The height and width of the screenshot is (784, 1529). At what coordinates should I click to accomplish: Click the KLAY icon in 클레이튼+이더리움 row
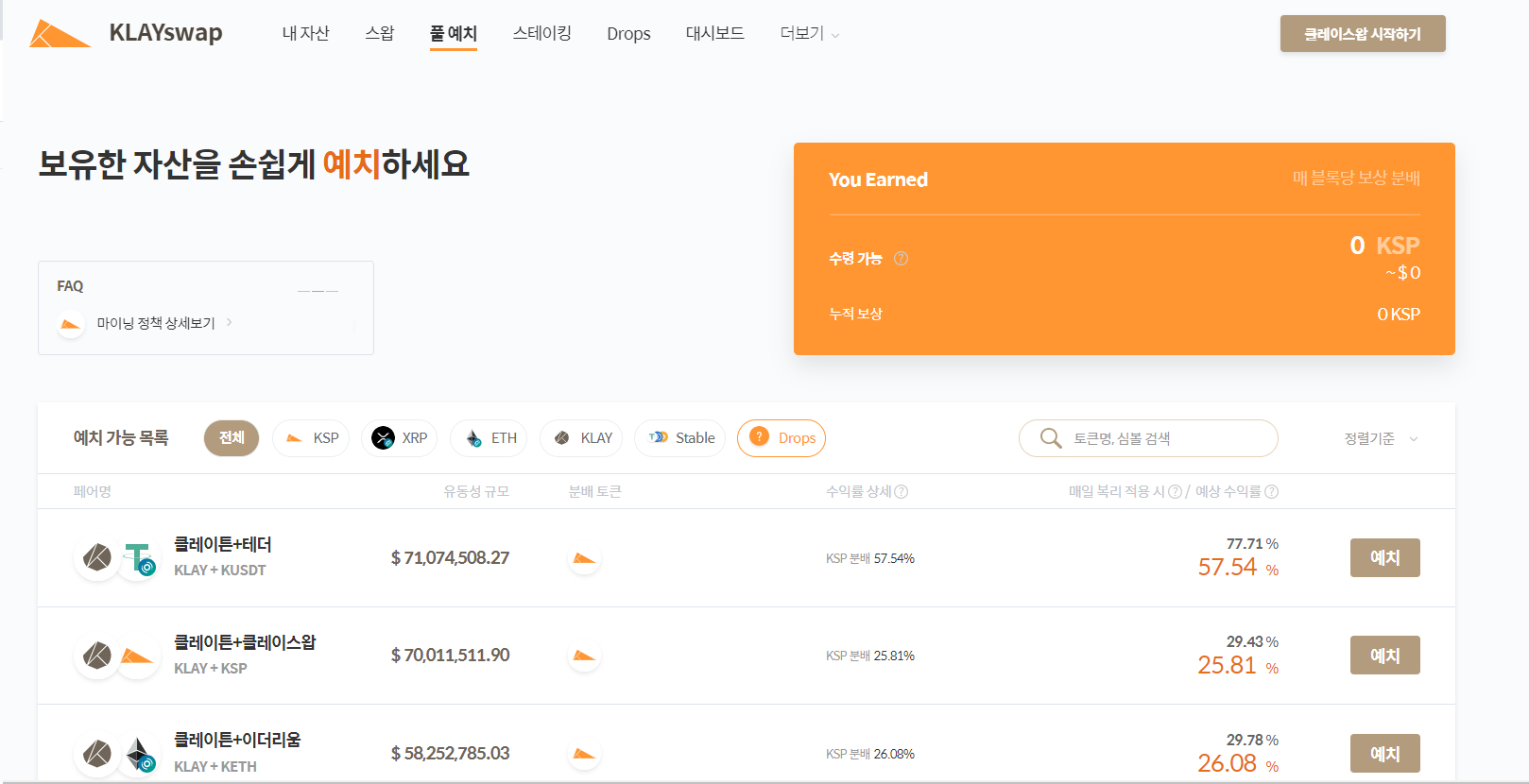[x=96, y=754]
